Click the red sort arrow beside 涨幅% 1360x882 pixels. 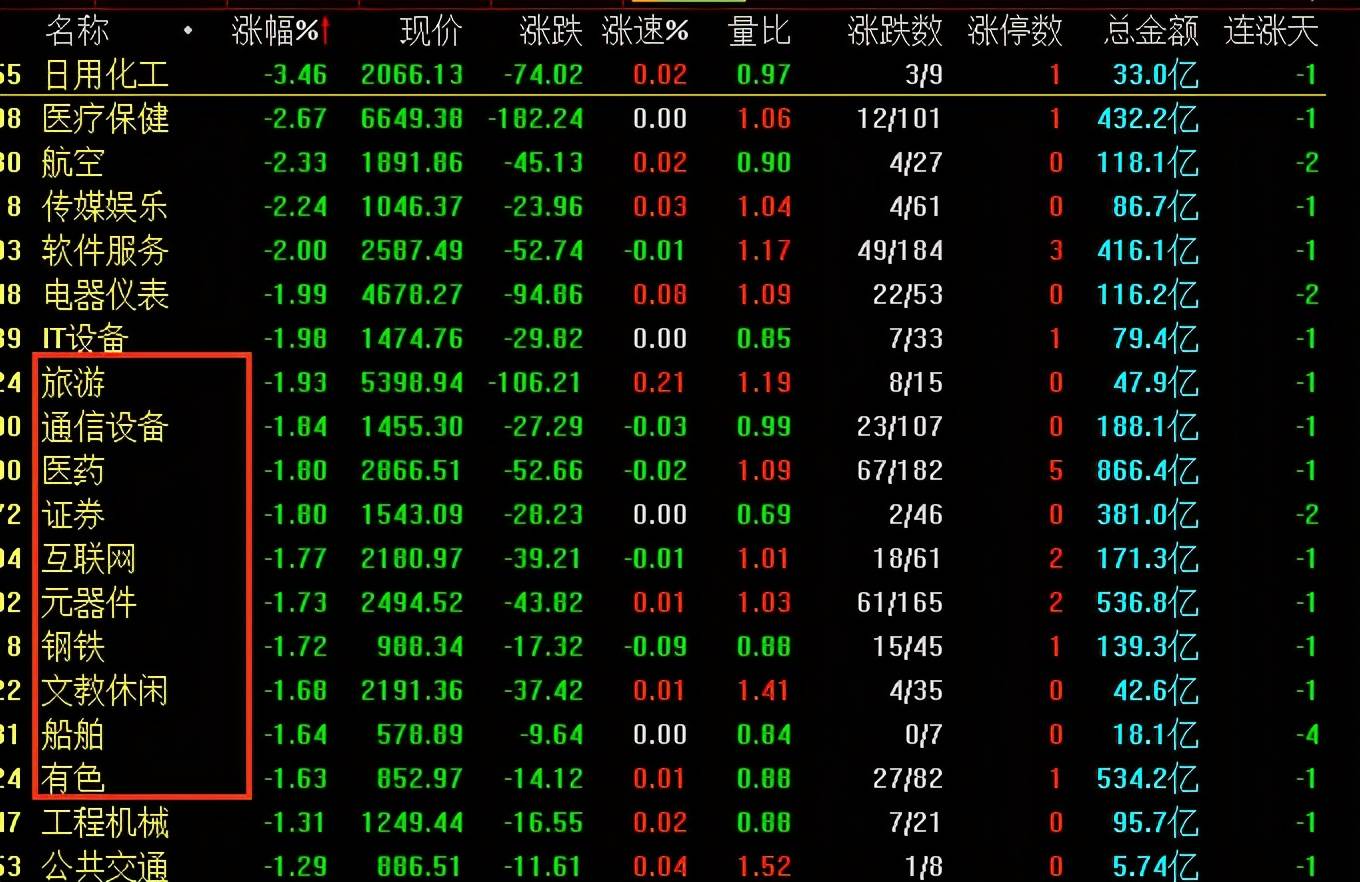tap(326, 31)
